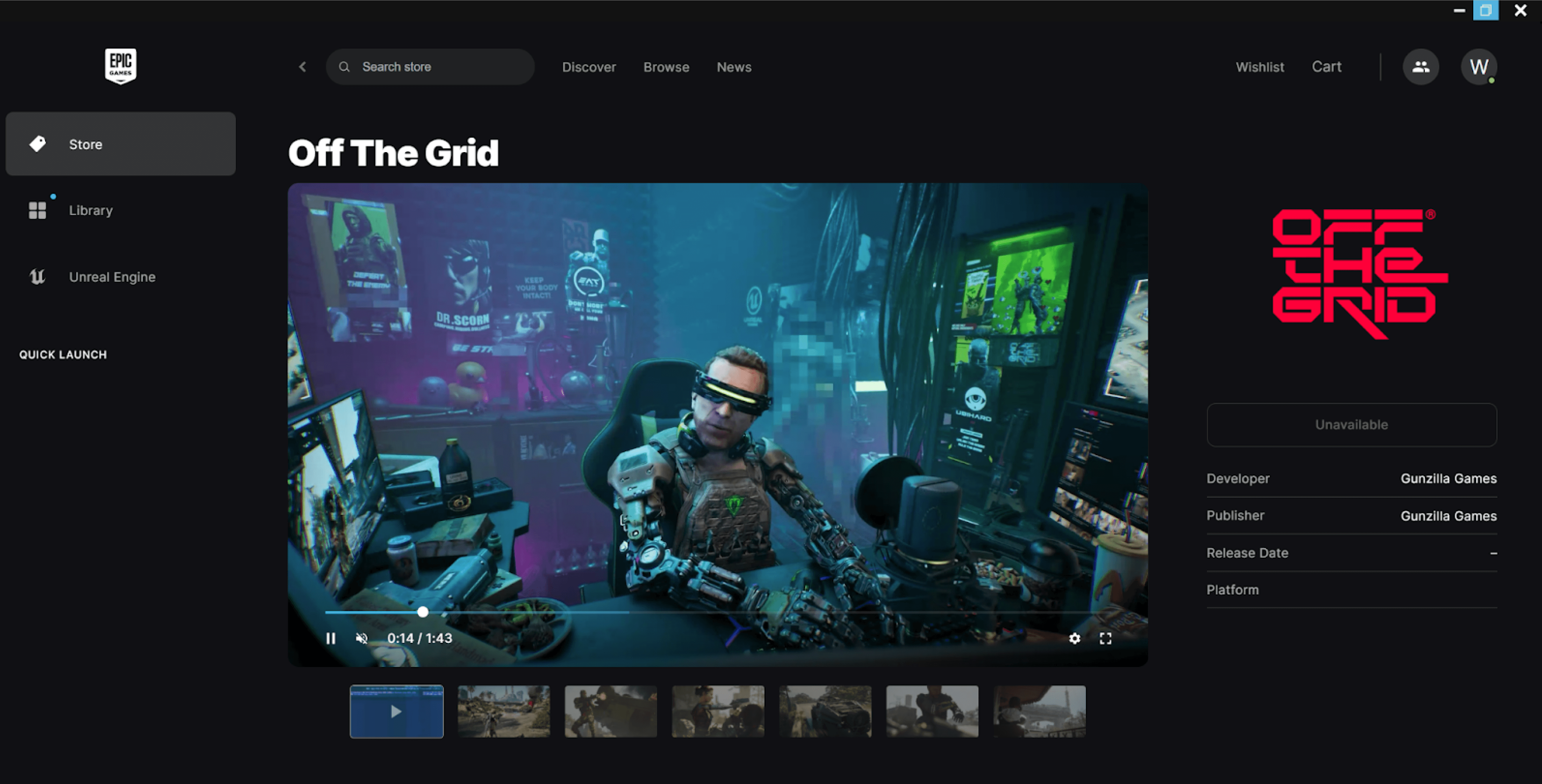
Task: Click the Search store input field
Action: pos(430,67)
